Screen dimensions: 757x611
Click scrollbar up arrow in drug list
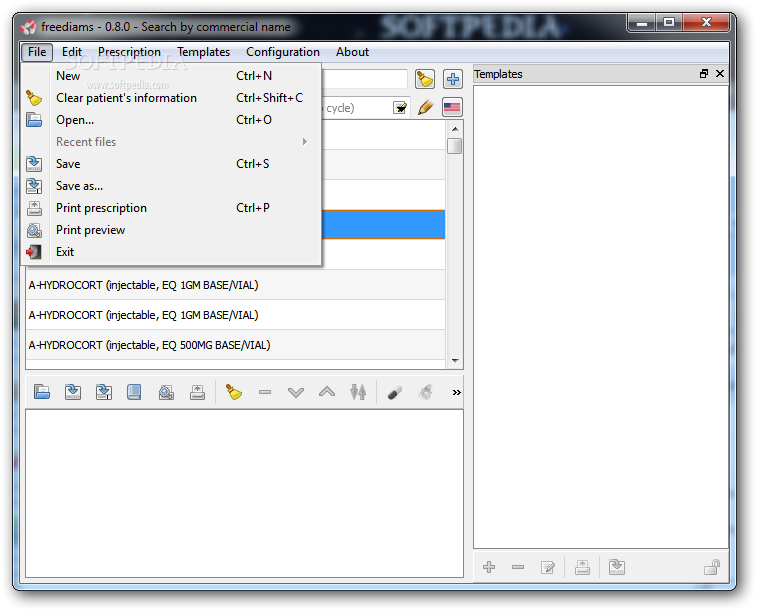point(455,129)
